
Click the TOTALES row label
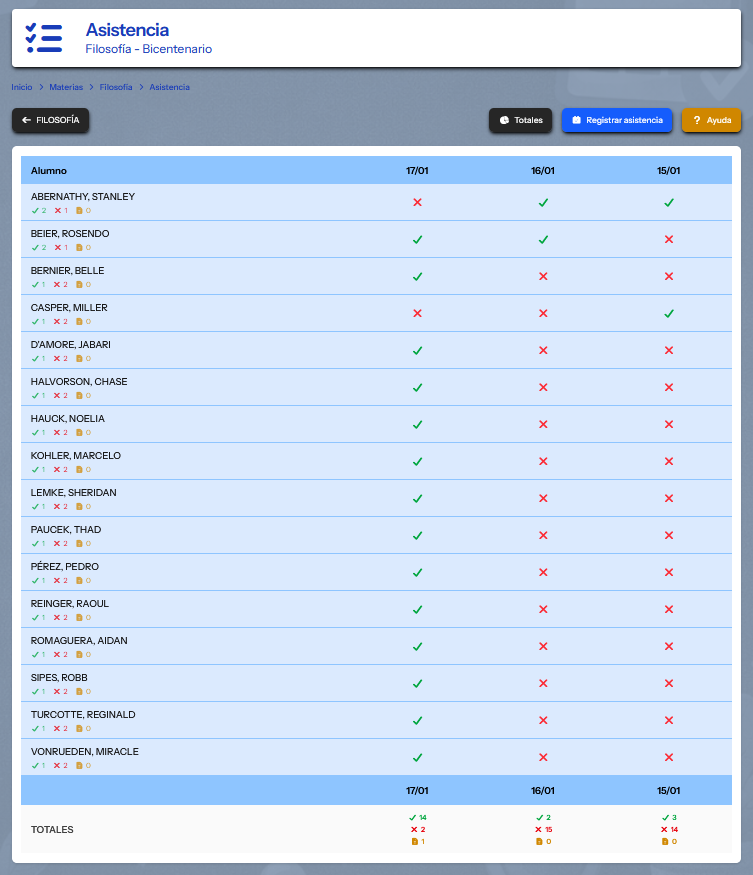point(52,830)
